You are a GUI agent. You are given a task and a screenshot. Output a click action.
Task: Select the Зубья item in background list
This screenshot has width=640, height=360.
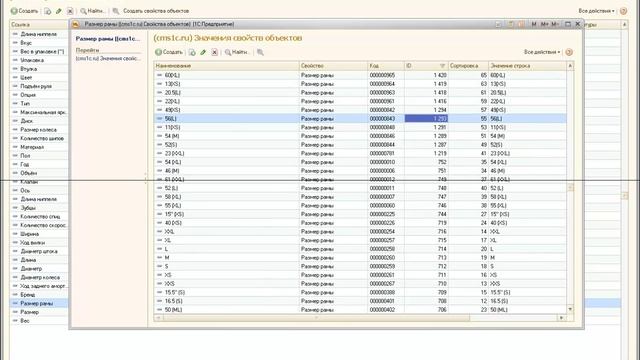click(x=39, y=208)
